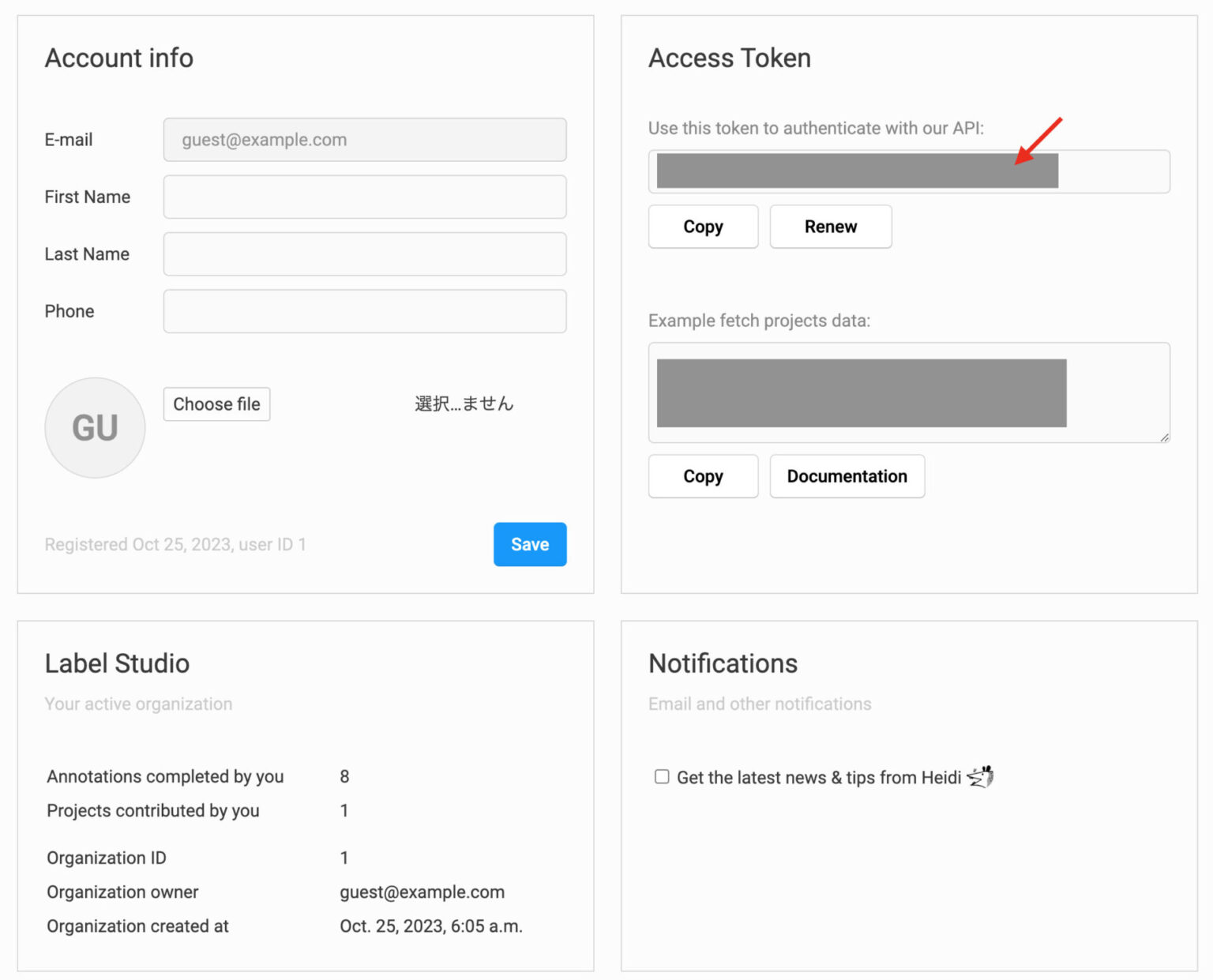The image size is (1213, 980).
Task: Renew the access token
Action: pos(830,227)
